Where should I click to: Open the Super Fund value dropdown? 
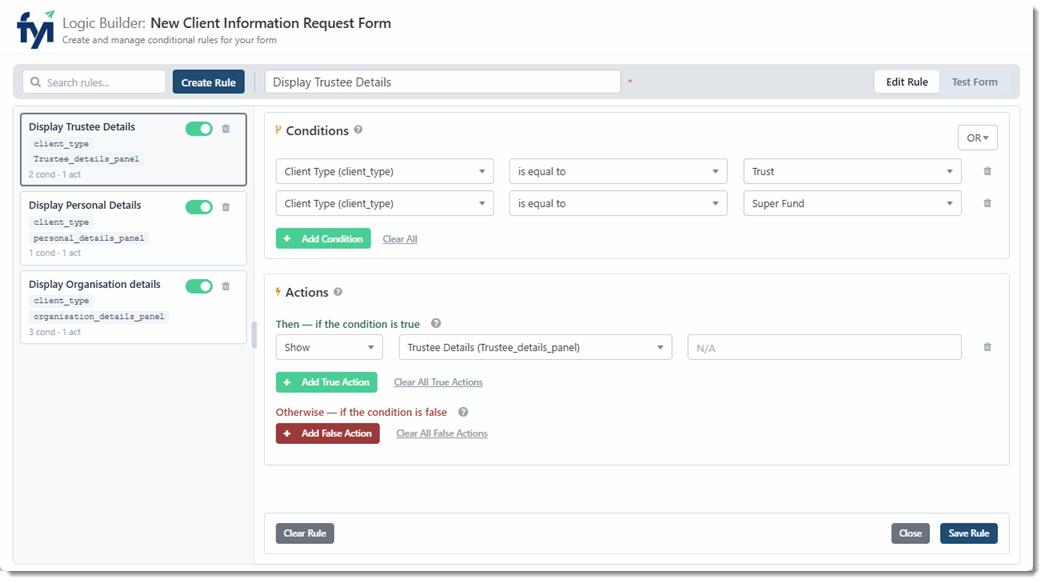(852, 203)
